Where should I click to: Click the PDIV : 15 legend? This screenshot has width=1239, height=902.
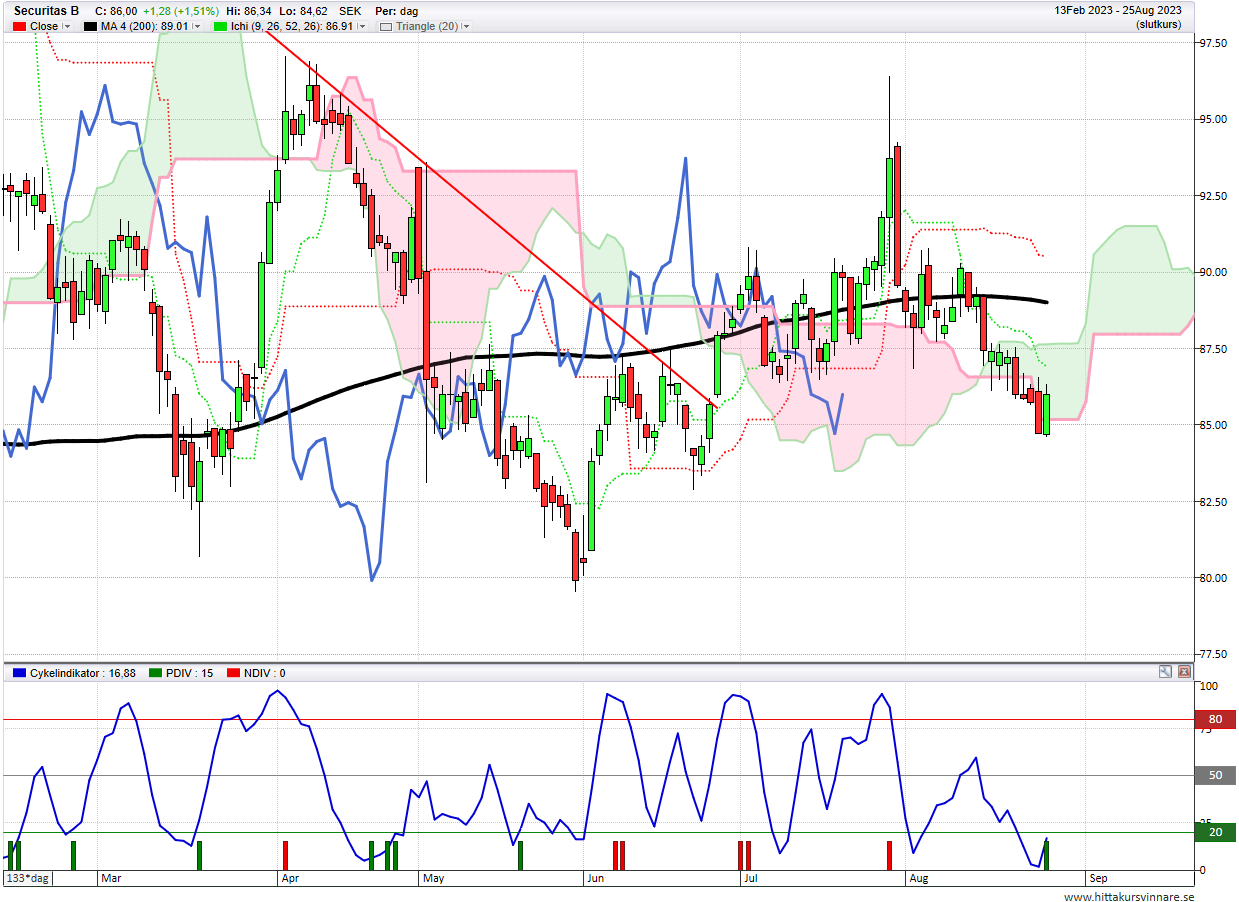point(182,673)
